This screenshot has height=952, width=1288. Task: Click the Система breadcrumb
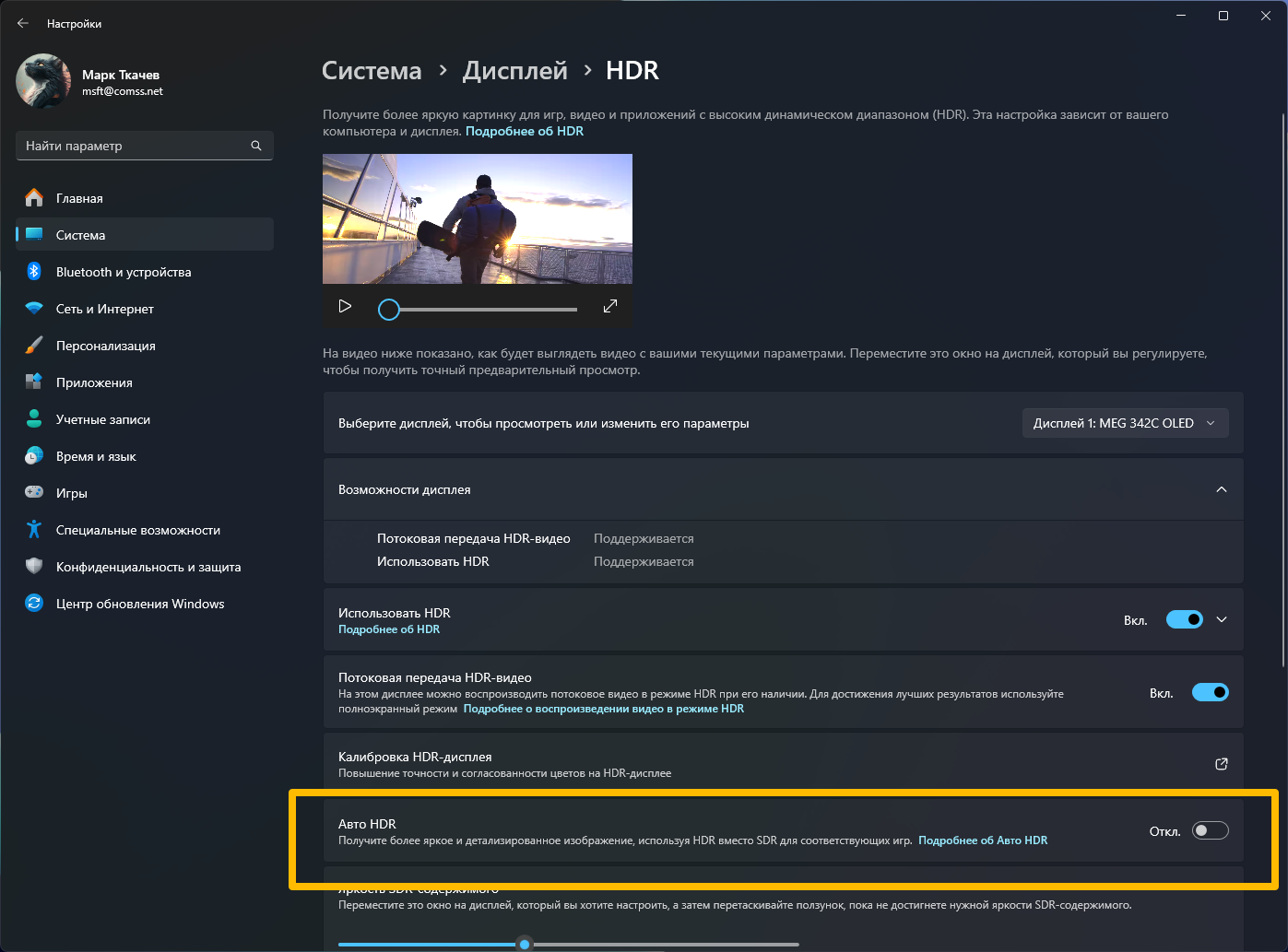click(x=372, y=71)
